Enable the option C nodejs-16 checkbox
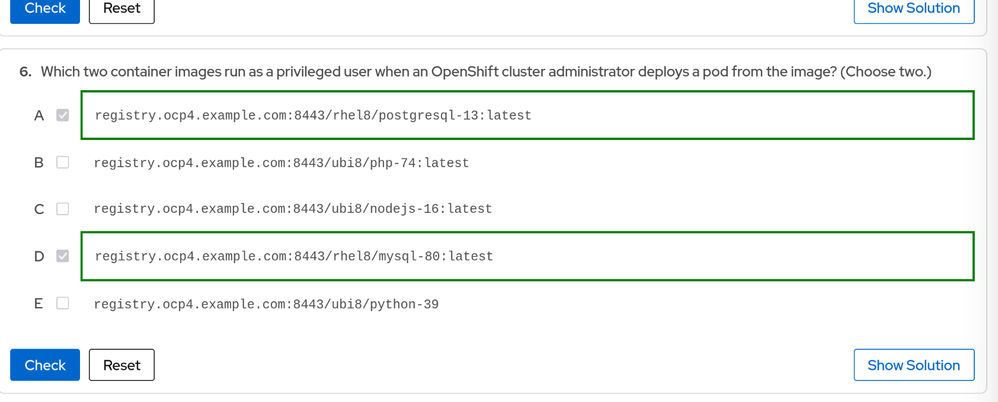Screen dimensions: 998x402 [63, 209]
